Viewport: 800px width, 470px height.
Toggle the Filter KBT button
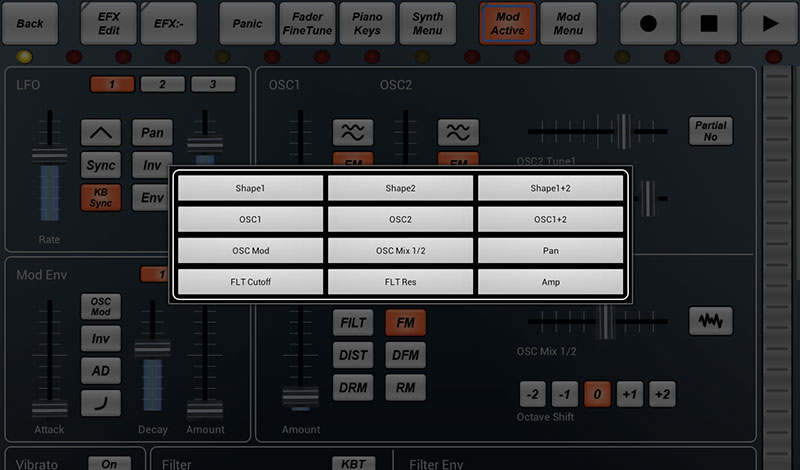(x=354, y=463)
